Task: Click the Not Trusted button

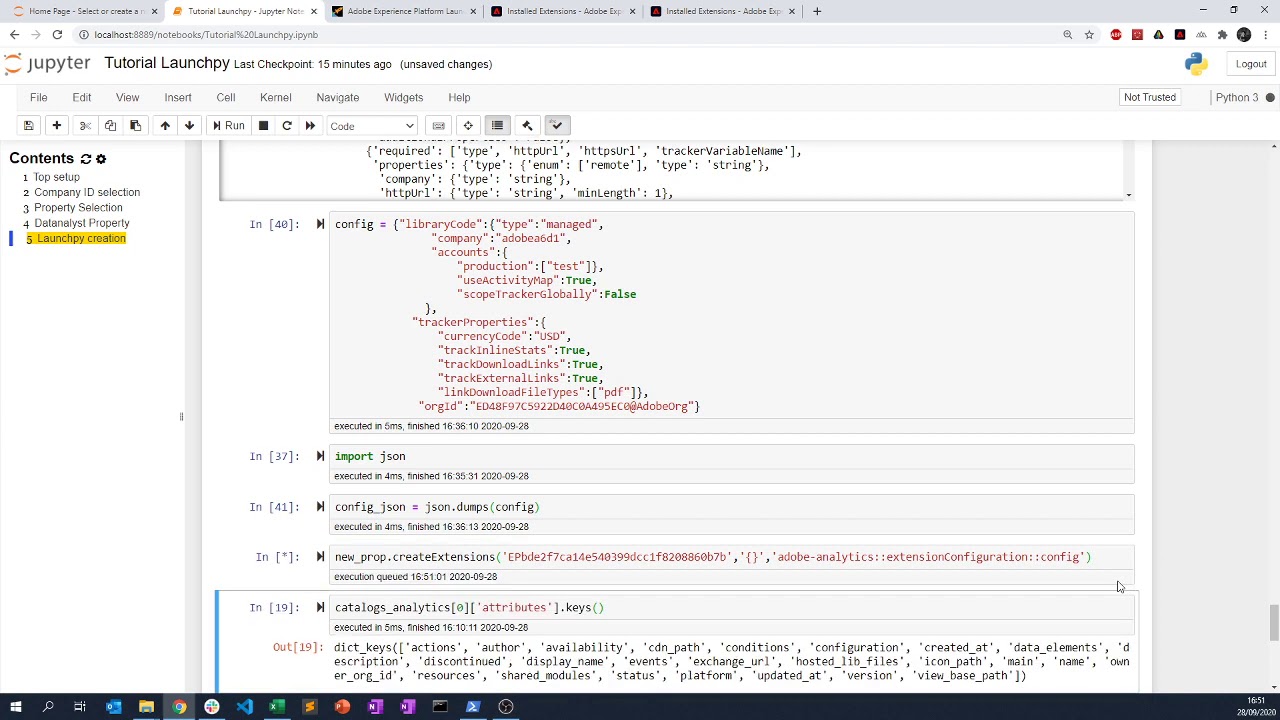Action: (x=1150, y=97)
